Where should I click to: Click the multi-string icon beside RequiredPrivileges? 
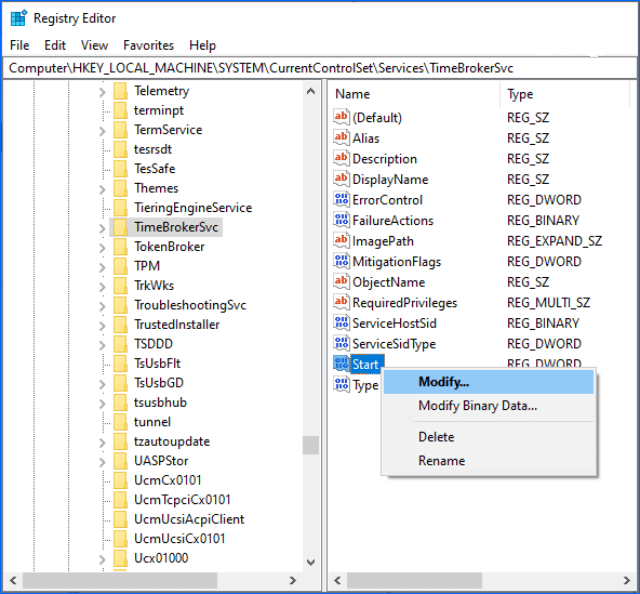click(x=341, y=303)
